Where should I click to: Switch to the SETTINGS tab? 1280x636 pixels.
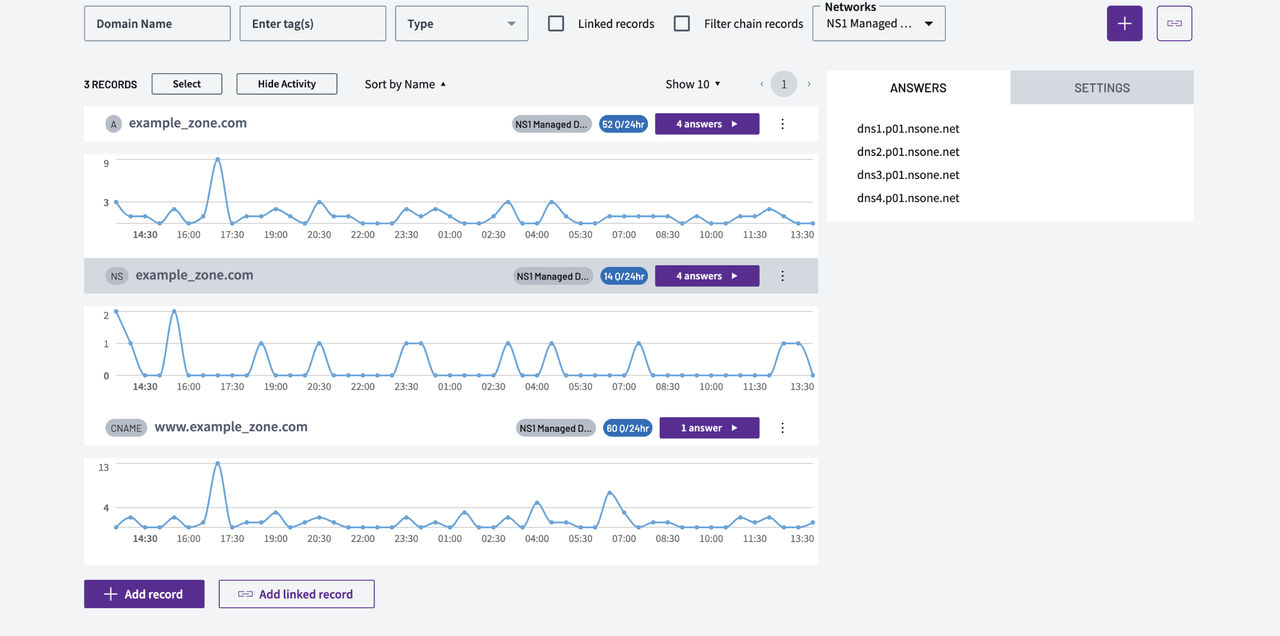pos(1102,88)
